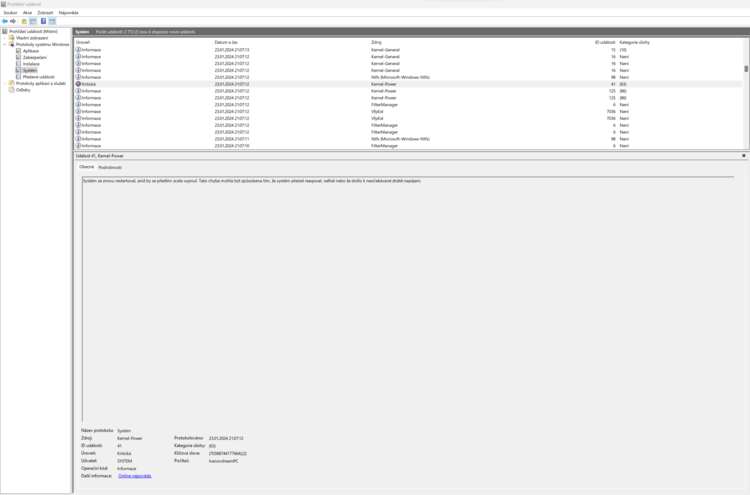The height and width of the screenshot is (495, 750).
Task: Click the info icon of the 21:07:10 event
Action: click(78, 145)
